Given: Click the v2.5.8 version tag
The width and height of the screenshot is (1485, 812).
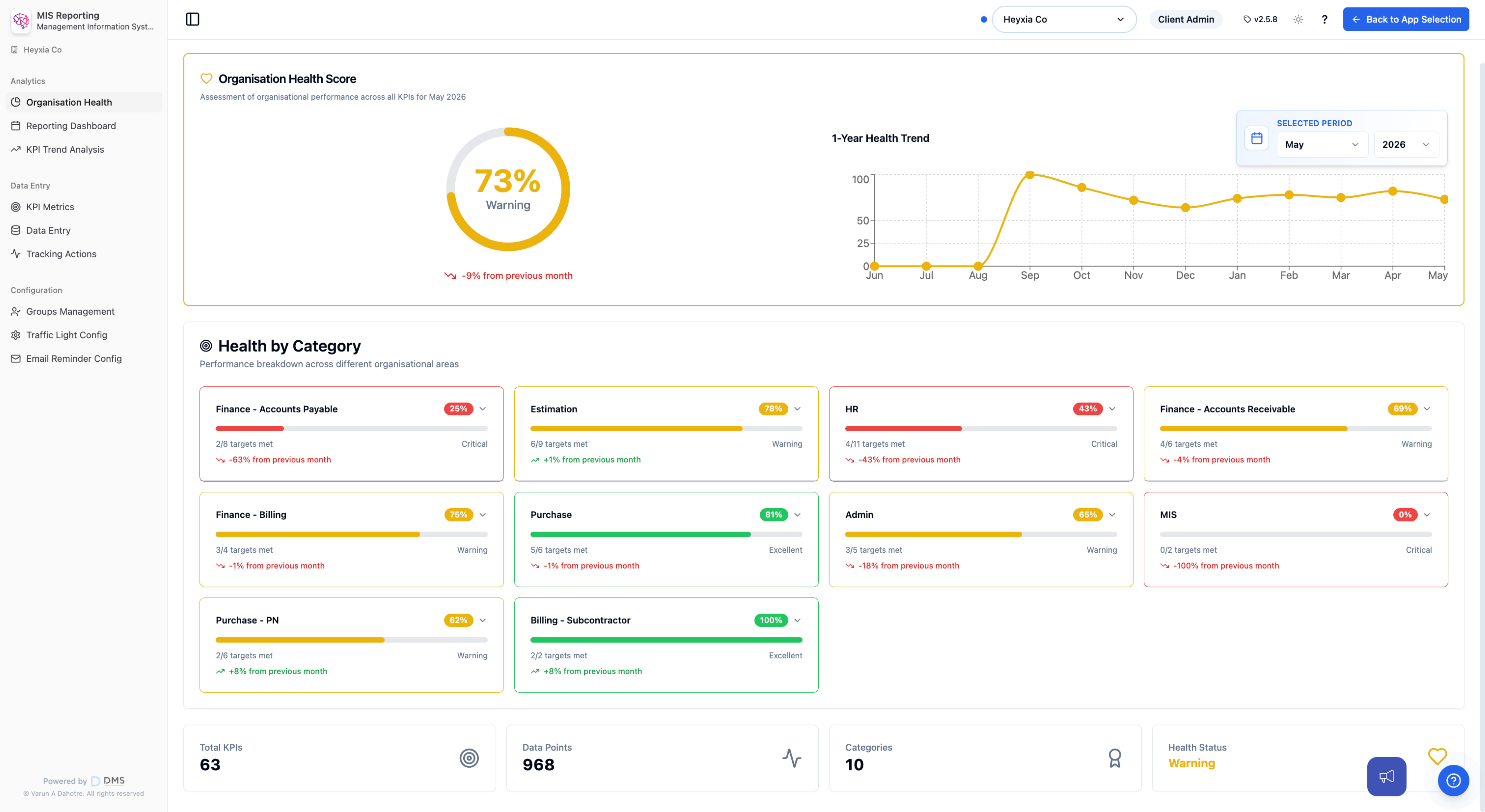Looking at the screenshot, I should (x=1260, y=19).
